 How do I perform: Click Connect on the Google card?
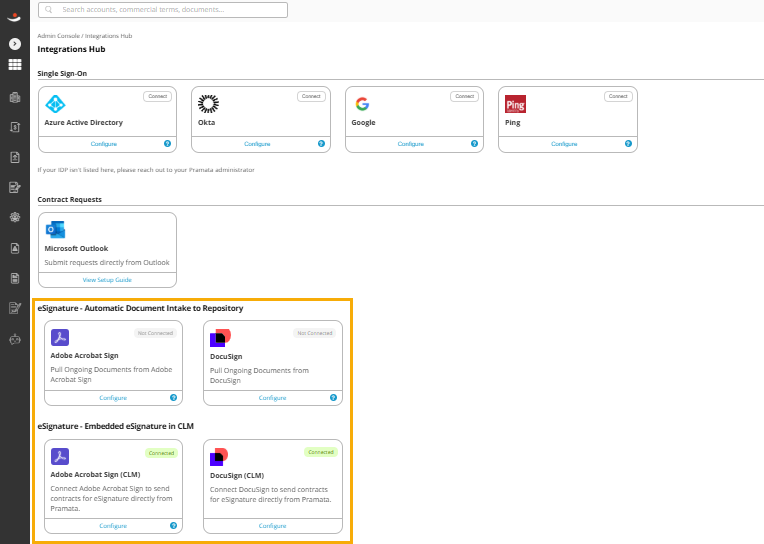(x=464, y=97)
